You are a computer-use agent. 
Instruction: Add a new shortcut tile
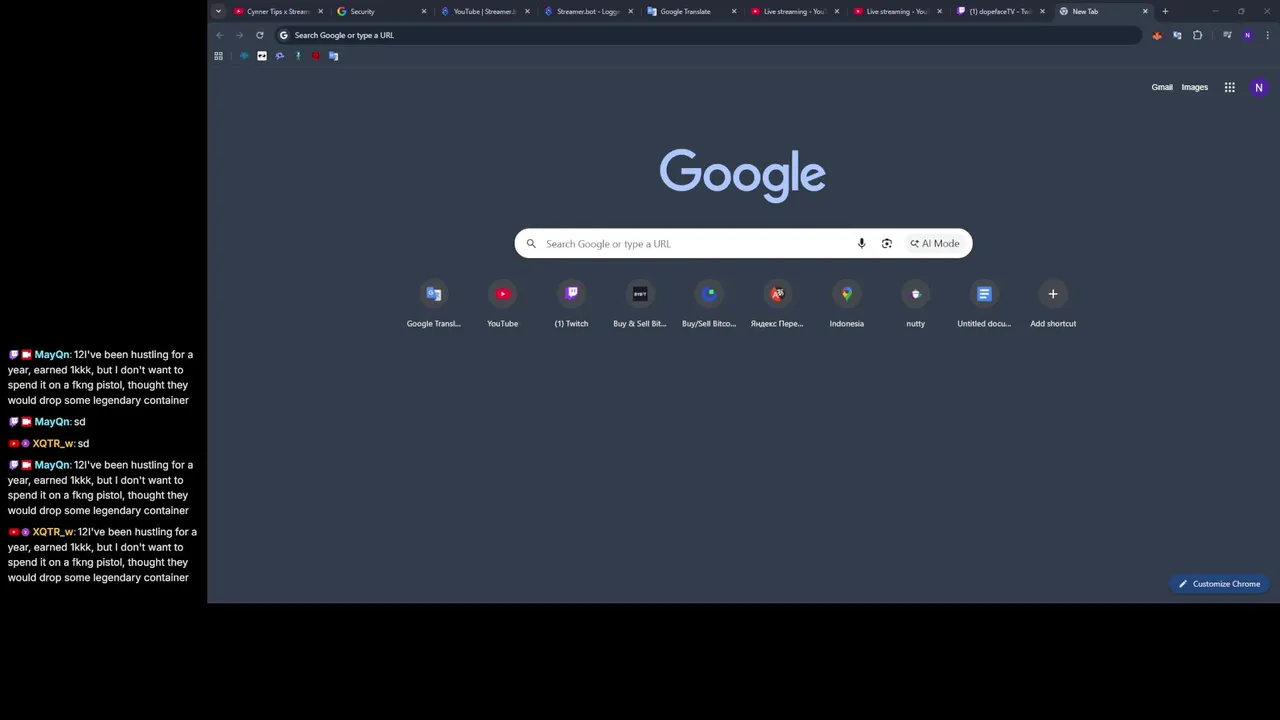tap(1053, 304)
